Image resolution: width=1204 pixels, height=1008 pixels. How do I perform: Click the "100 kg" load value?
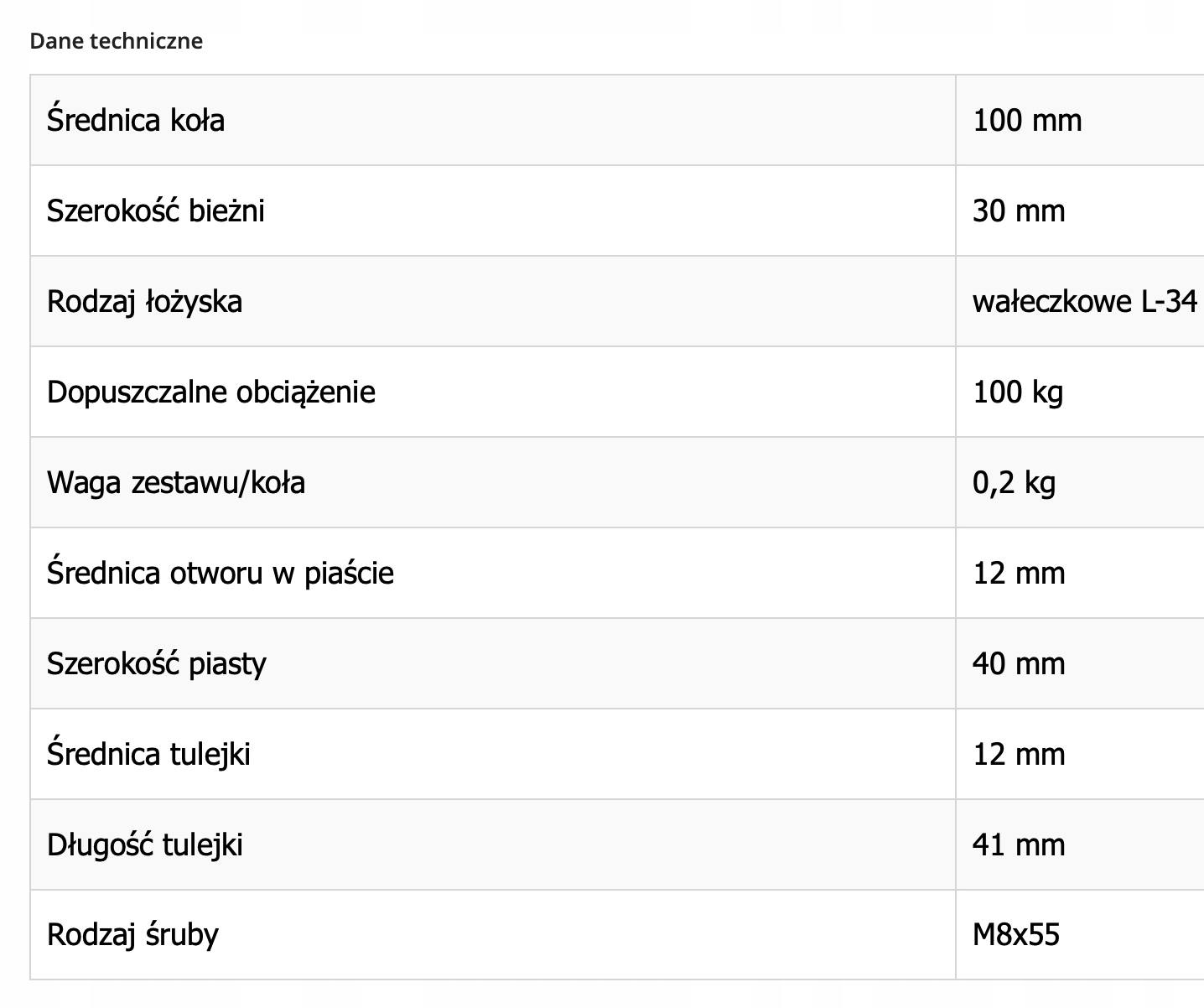(1018, 392)
